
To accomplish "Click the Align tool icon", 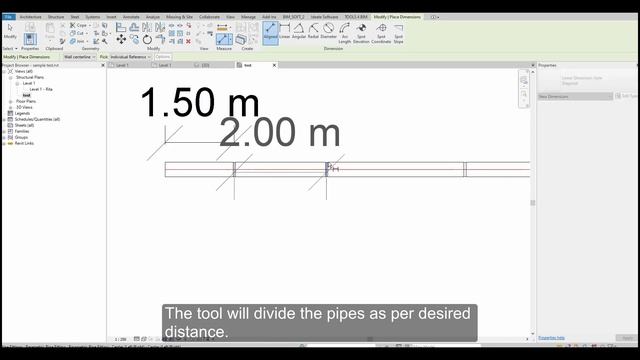I will [121, 27].
